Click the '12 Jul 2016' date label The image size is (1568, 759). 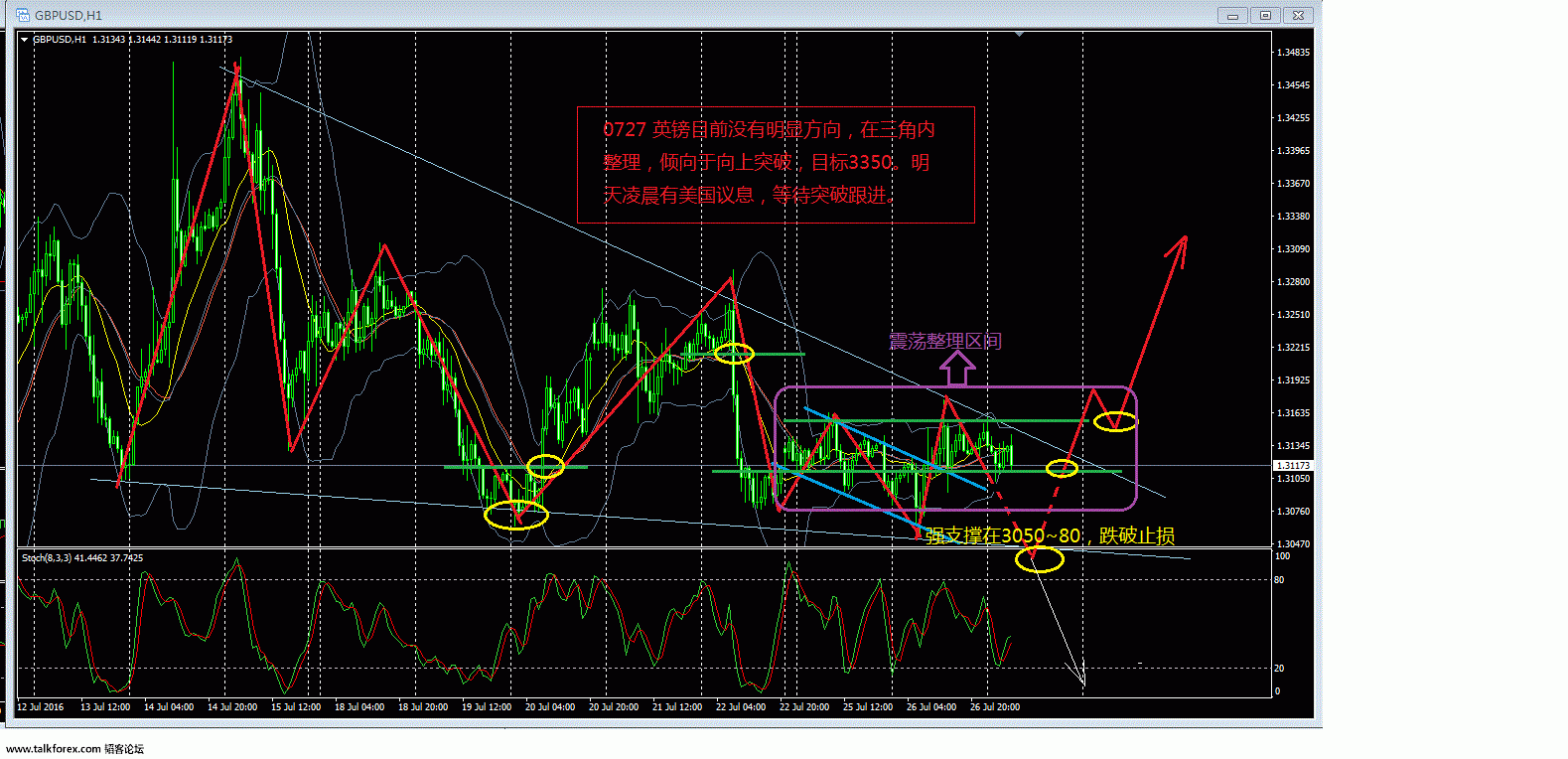pyautogui.click(x=40, y=707)
